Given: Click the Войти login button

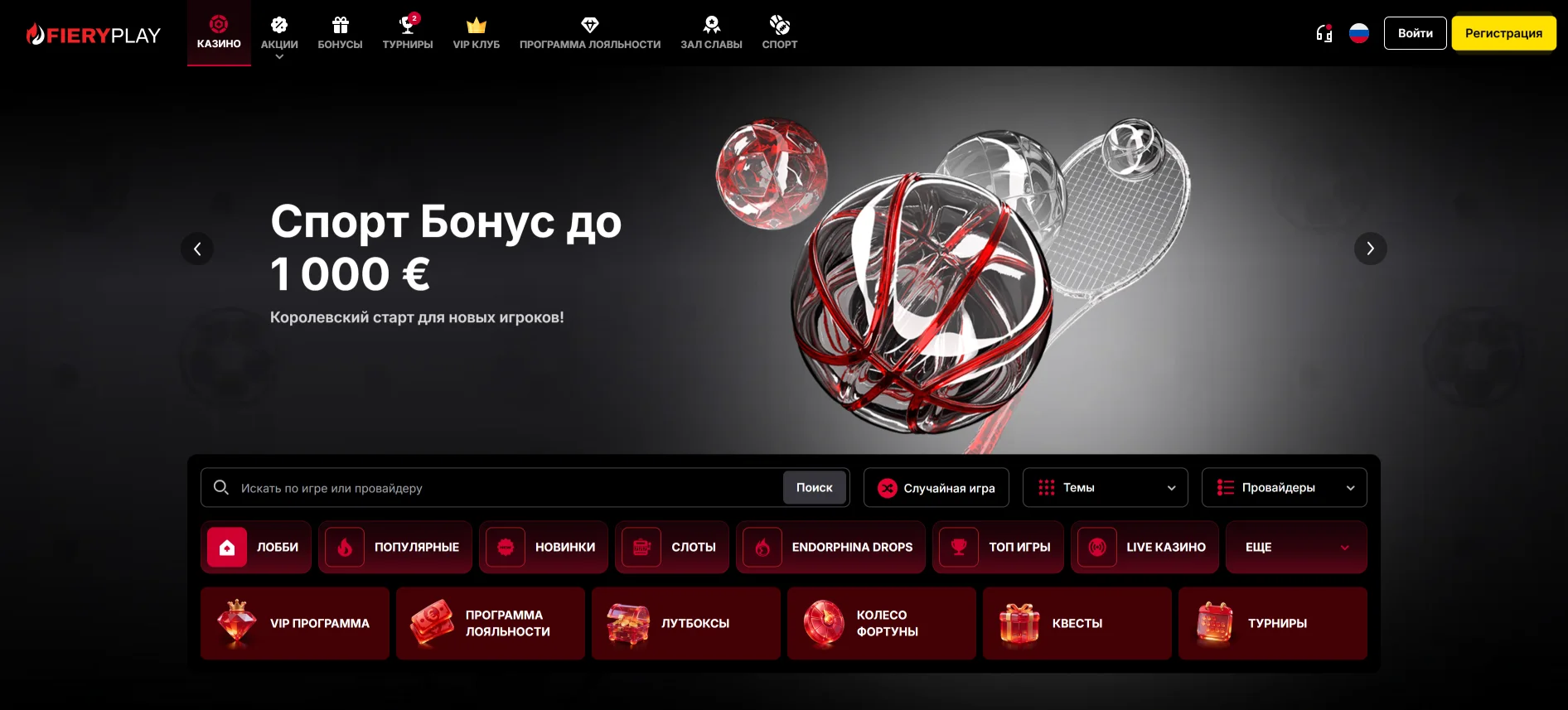Looking at the screenshot, I should (1416, 33).
